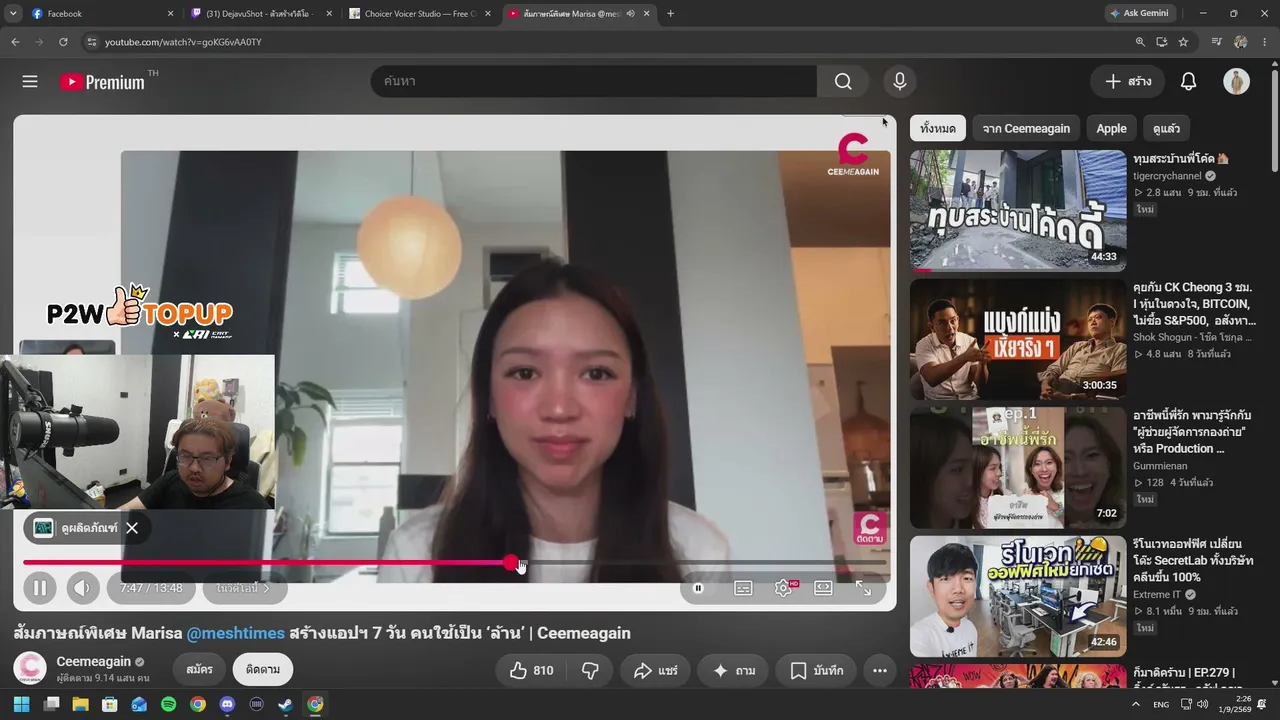Toggle subtitles in the player

point(743,588)
